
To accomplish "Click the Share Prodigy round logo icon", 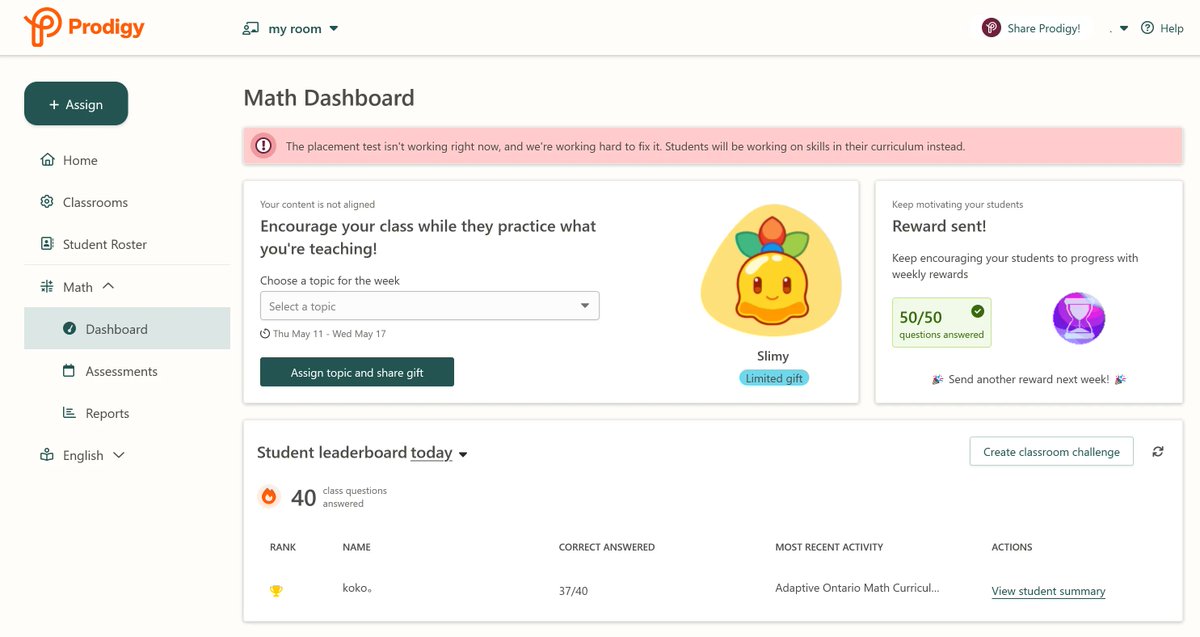I will pyautogui.click(x=991, y=28).
